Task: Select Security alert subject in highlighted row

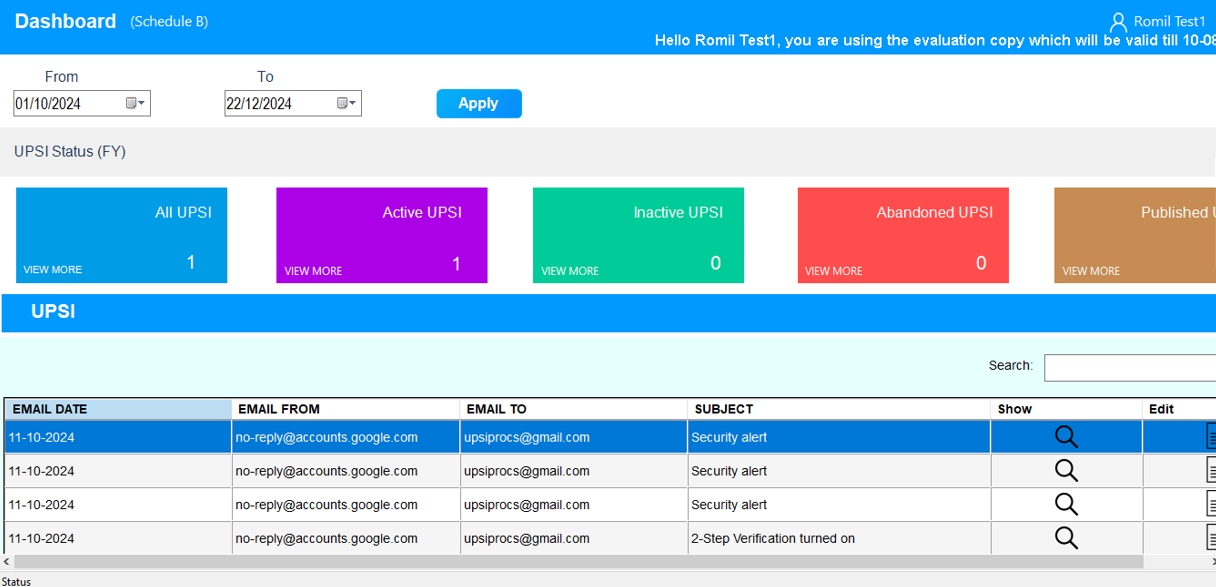Action: click(729, 437)
